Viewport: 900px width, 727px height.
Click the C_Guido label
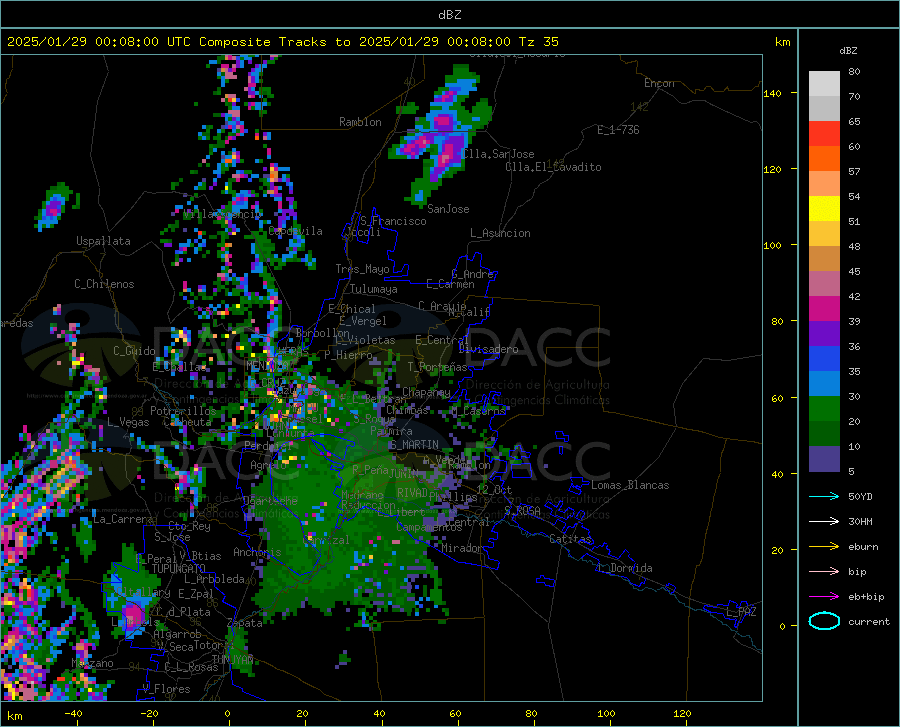(x=134, y=351)
